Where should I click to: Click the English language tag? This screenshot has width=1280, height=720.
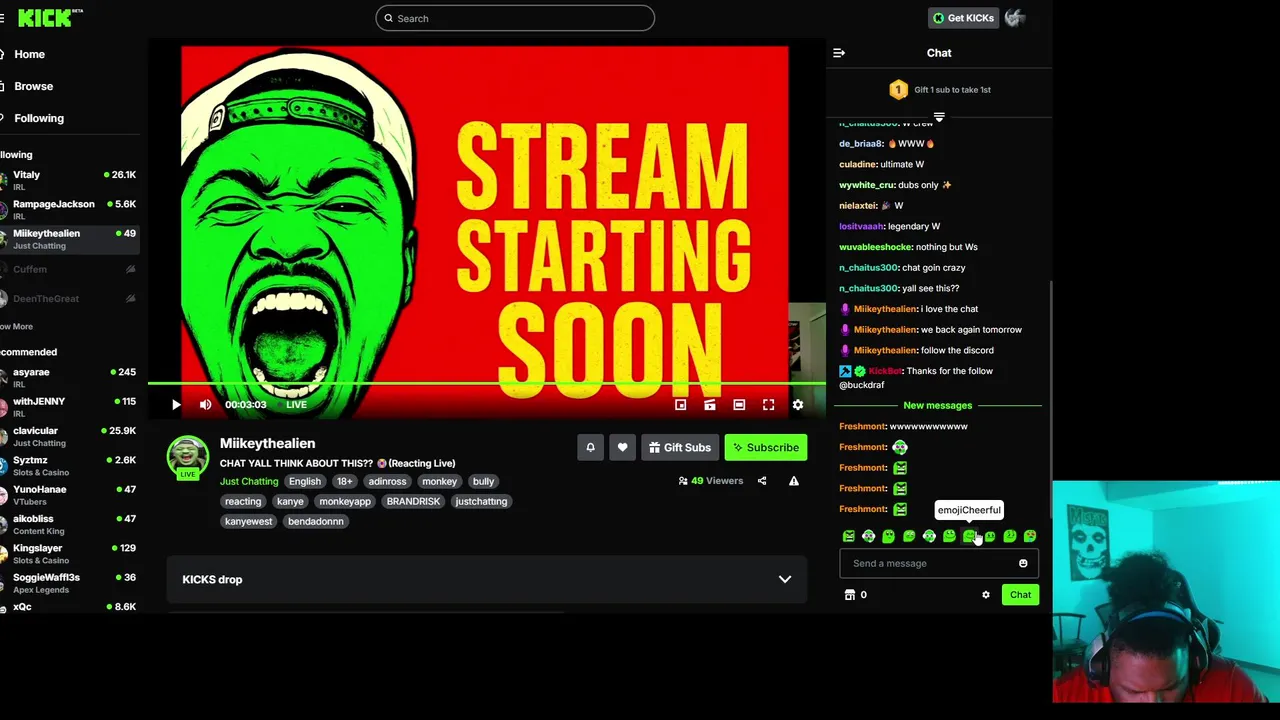click(305, 481)
